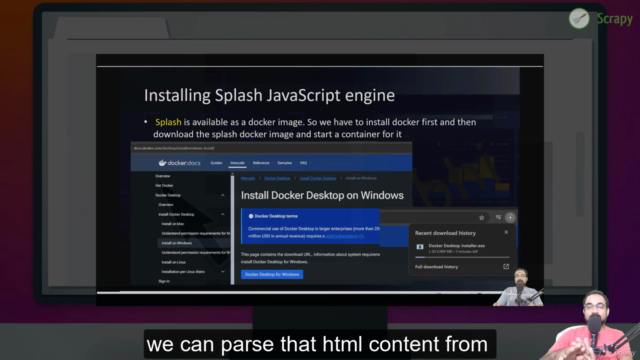Select Install on Windows in sidebar

click(177, 243)
